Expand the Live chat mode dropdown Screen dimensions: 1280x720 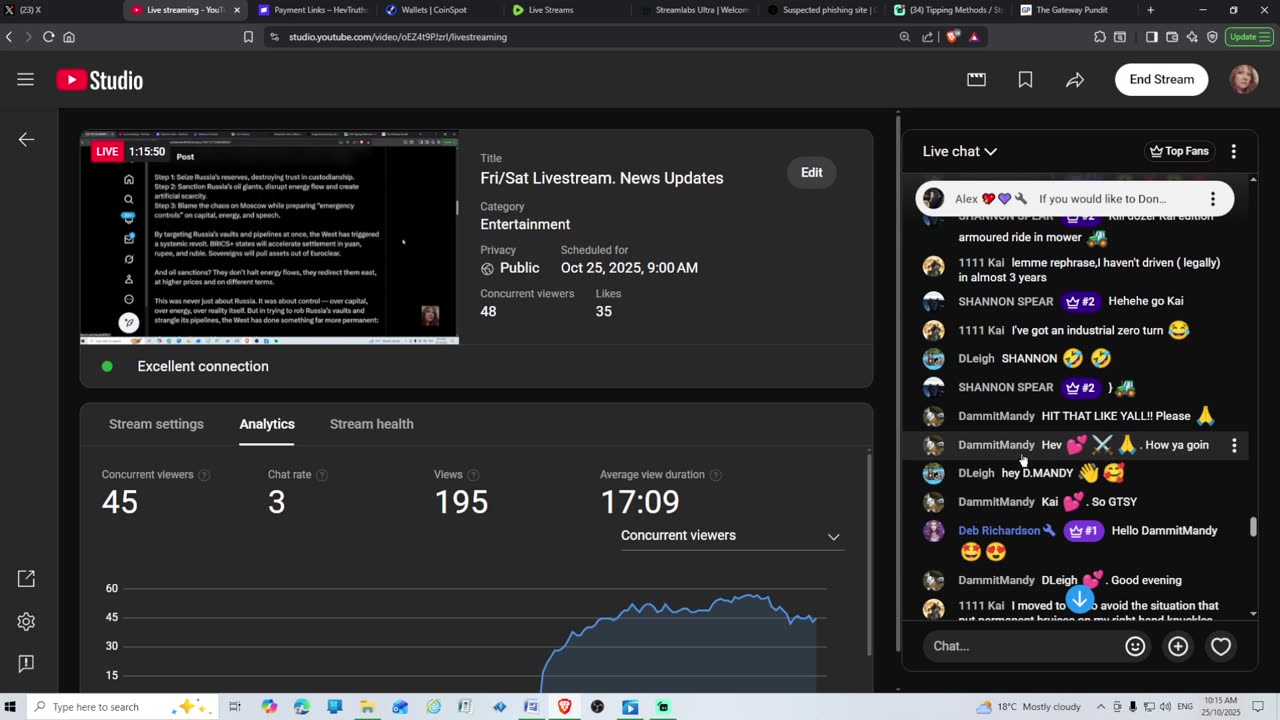[x=960, y=151]
